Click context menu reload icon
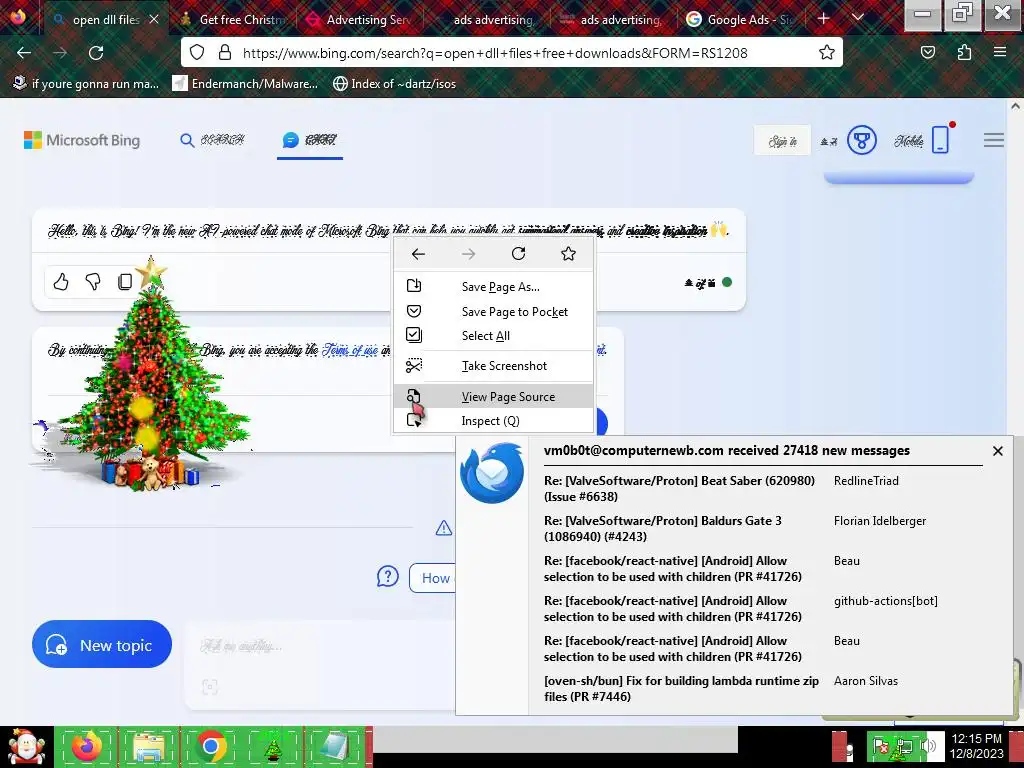 [x=519, y=253]
